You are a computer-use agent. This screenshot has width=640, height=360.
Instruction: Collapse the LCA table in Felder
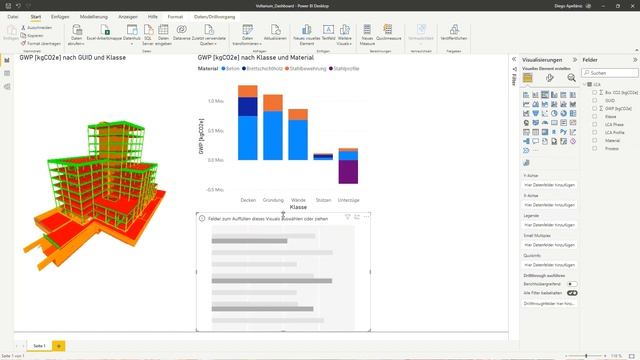584,84
